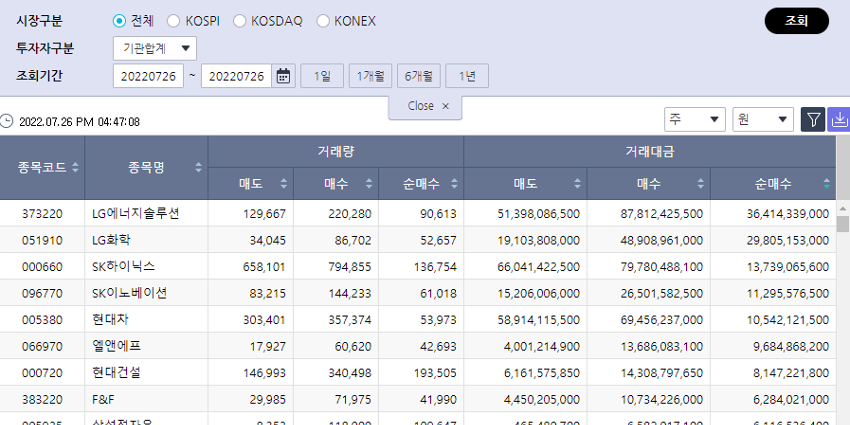Click the download data icon
850x425 pixels.
(x=838, y=120)
